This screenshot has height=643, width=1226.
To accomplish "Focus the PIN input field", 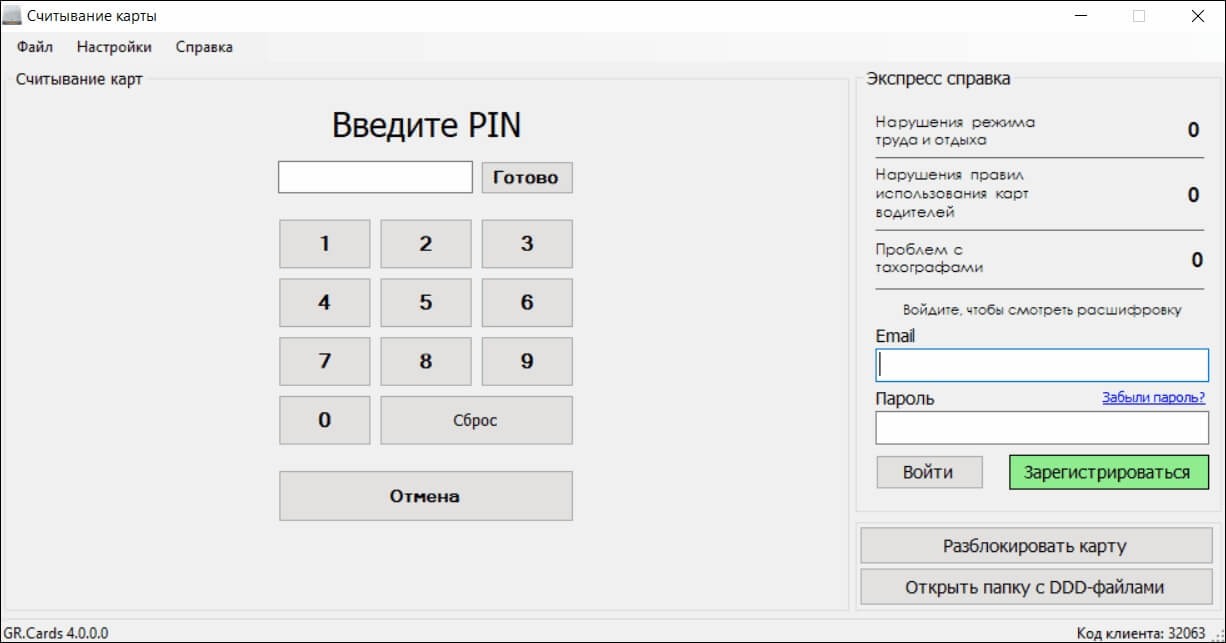I will [375, 177].
